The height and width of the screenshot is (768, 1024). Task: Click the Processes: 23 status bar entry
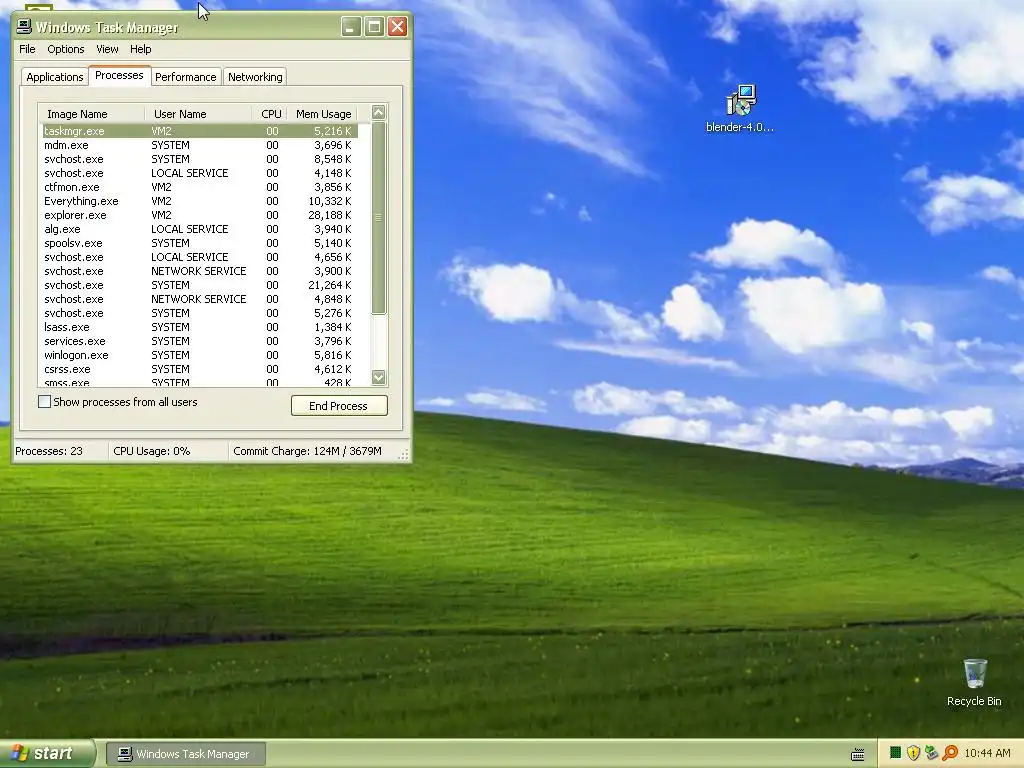pyautogui.click(x=60, y=451)
